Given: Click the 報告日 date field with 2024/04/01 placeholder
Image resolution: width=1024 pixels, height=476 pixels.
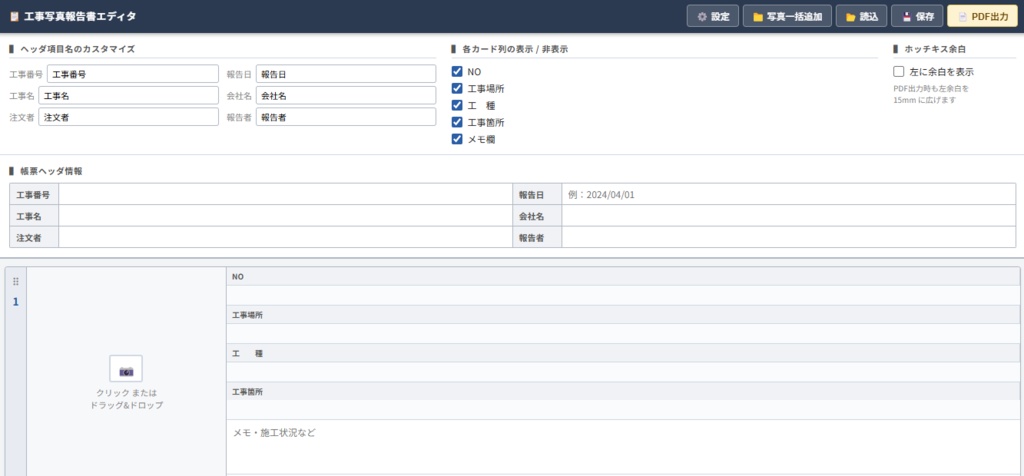Looking at the screenshot, I should (x=789, y=194).
